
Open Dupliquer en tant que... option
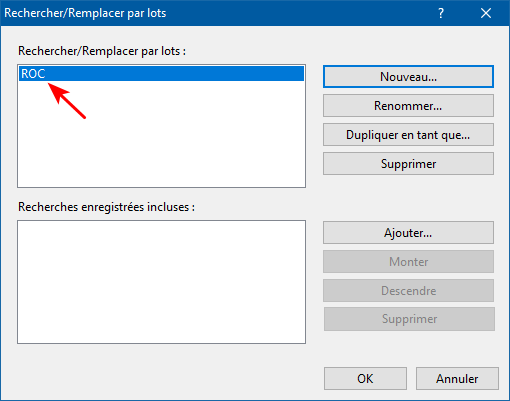[x=408, y=135]
